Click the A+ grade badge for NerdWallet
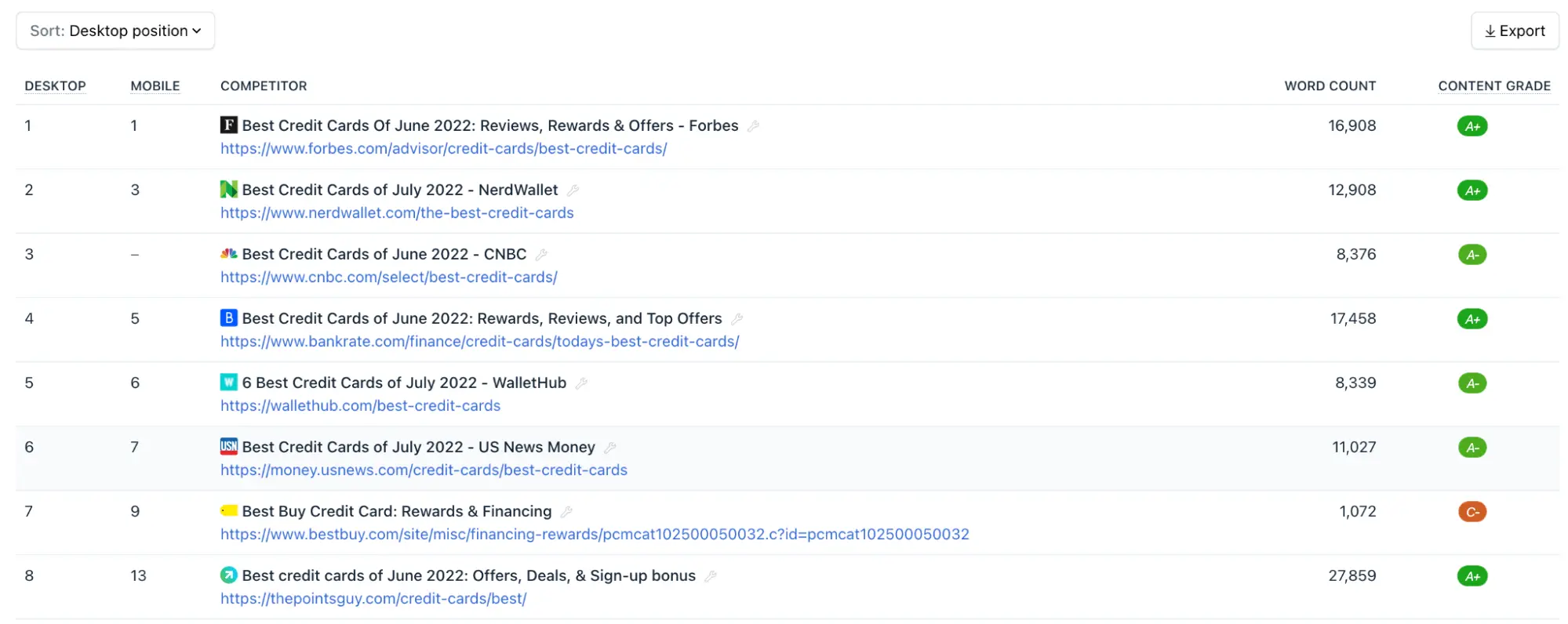The width and height of the screenshot is (1568, 624). pyautogui.click(x=1472, y=190)
